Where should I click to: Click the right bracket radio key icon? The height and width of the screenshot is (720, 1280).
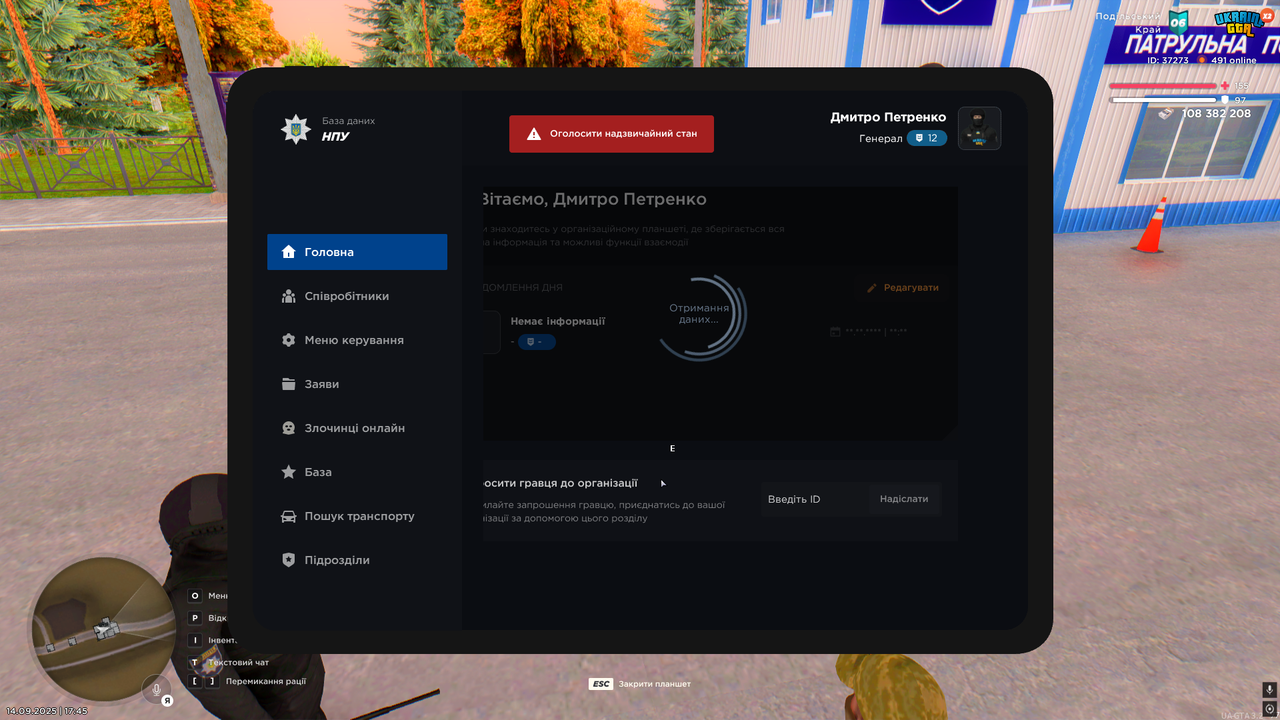pos(212,682)
